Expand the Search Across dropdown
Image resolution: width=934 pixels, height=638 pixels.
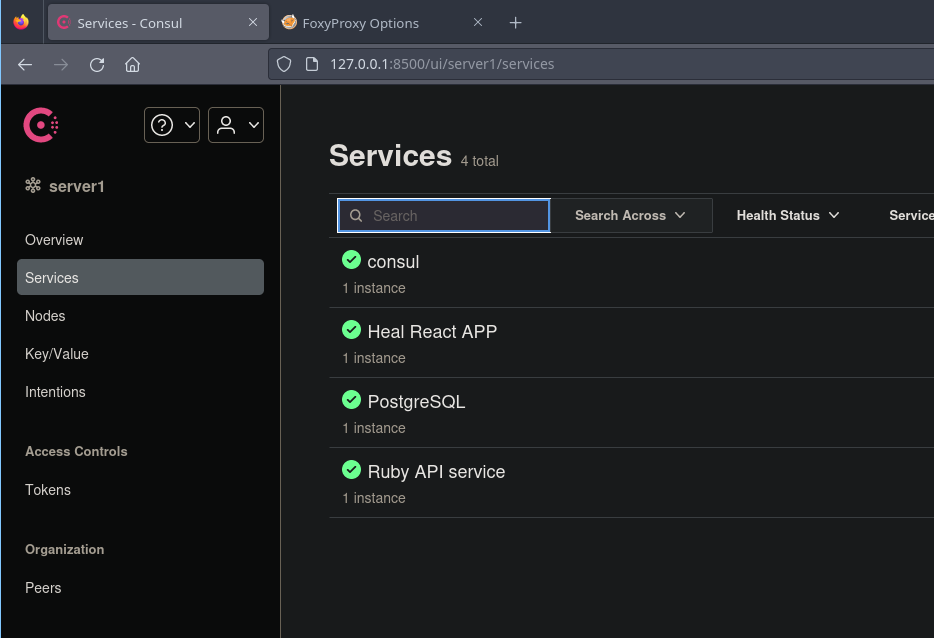630,216
